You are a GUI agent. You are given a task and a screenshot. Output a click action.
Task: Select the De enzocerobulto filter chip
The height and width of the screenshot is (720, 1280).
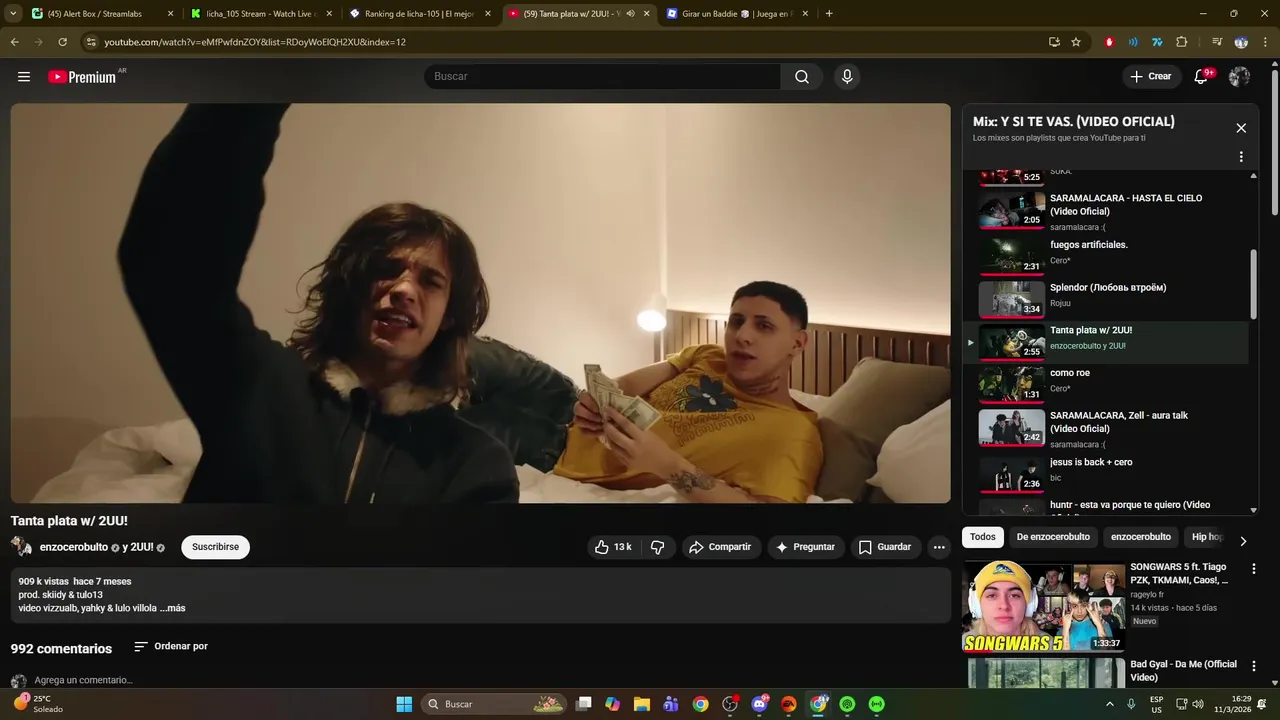[1053, 537]
